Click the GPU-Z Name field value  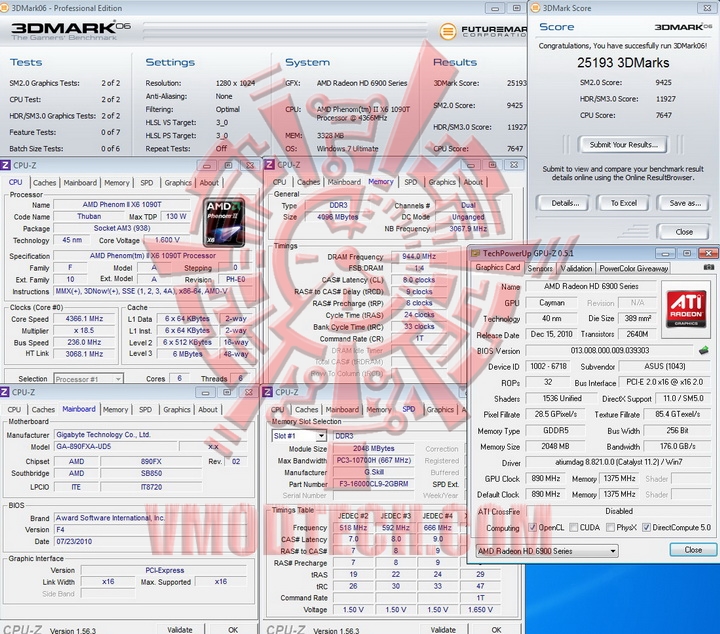(591, 286)
